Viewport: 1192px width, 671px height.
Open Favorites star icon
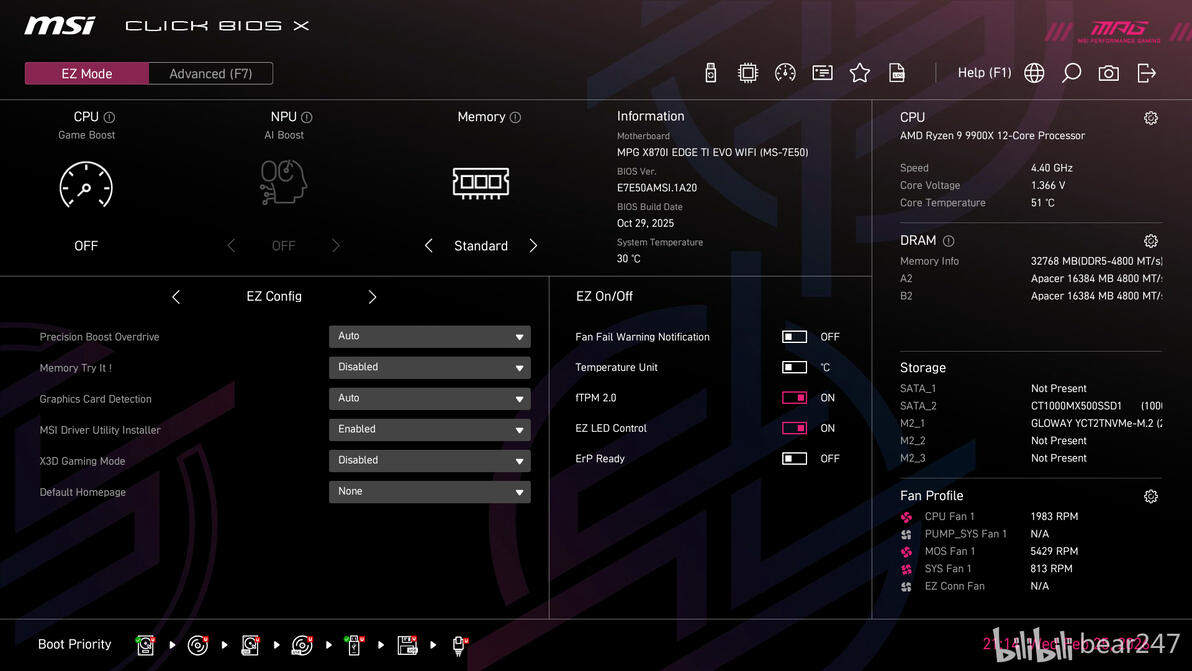[x=860, y=73]
